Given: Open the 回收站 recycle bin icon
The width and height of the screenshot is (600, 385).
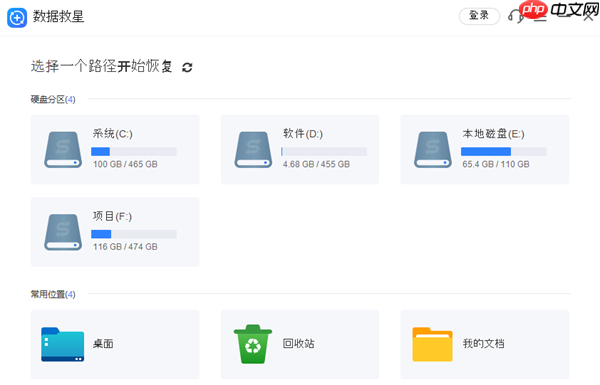Looking at the screenshot, I should click(253, 344).
